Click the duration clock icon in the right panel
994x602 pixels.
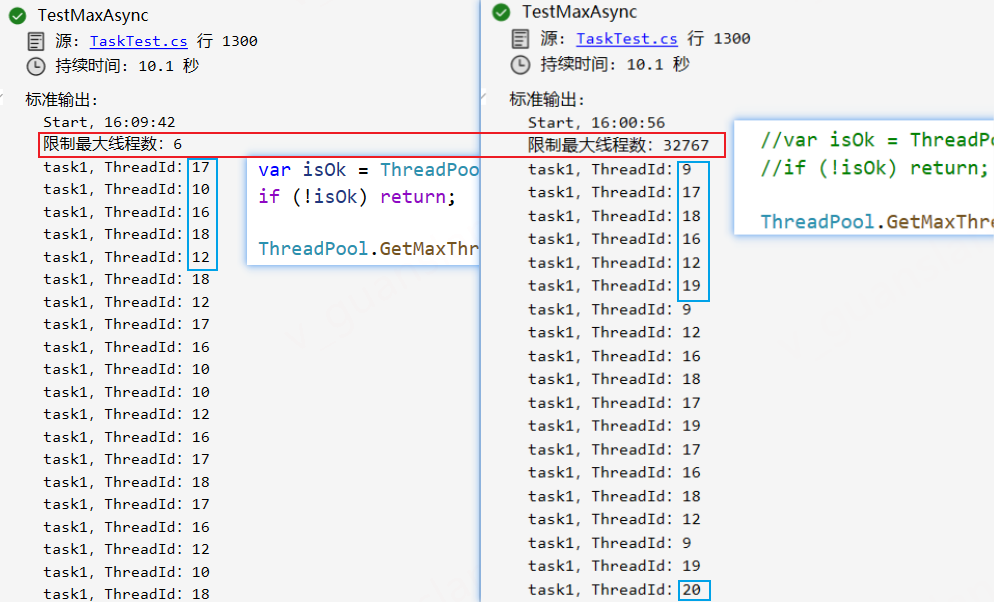[x=520, y=64]
